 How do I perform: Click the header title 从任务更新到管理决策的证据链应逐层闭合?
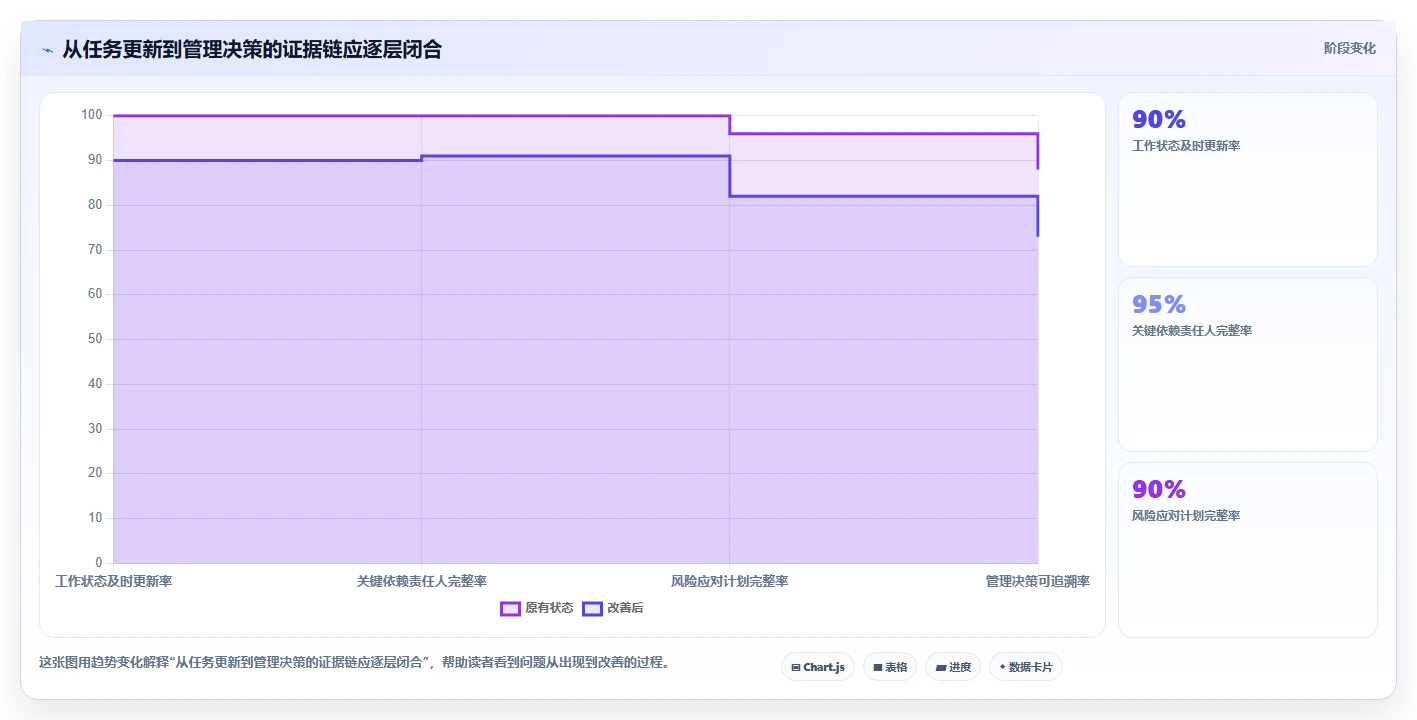252,49
